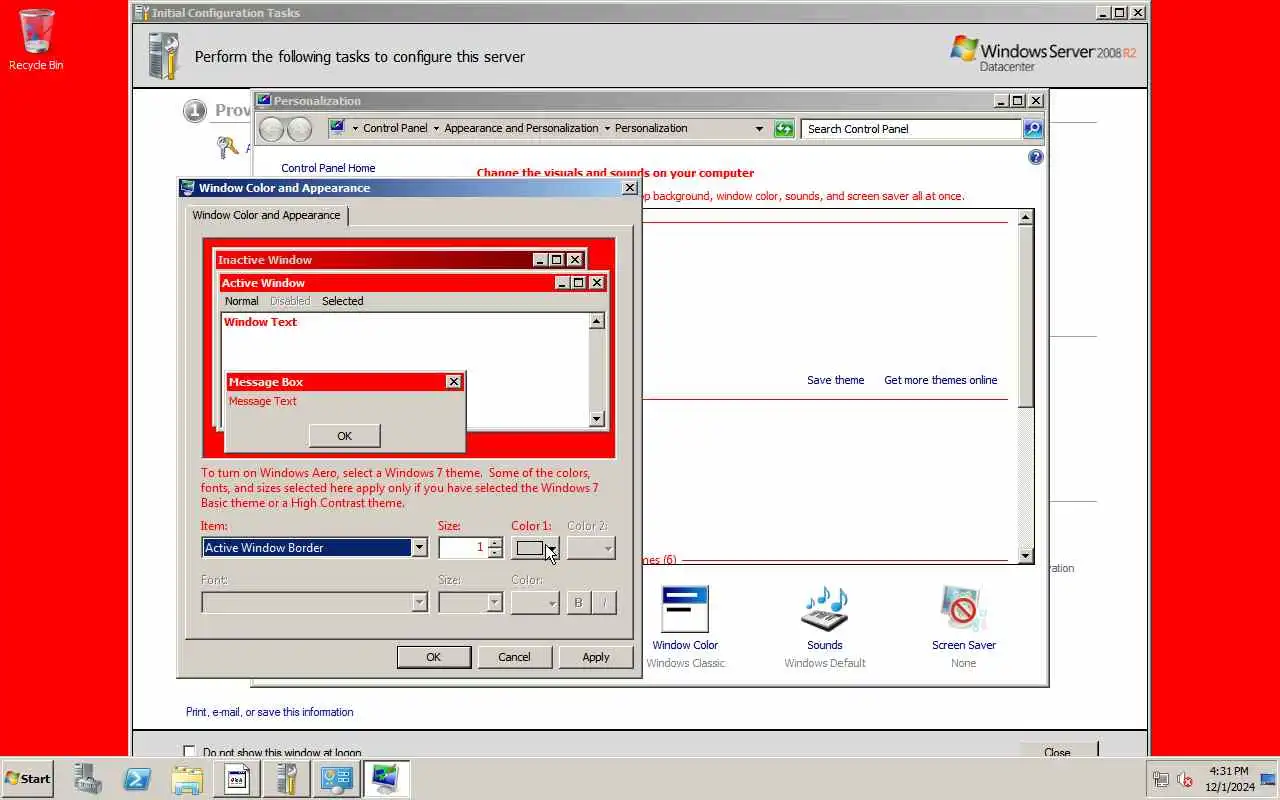
Task: Click the Control Panel taskbar button
Action: (336, 778)
